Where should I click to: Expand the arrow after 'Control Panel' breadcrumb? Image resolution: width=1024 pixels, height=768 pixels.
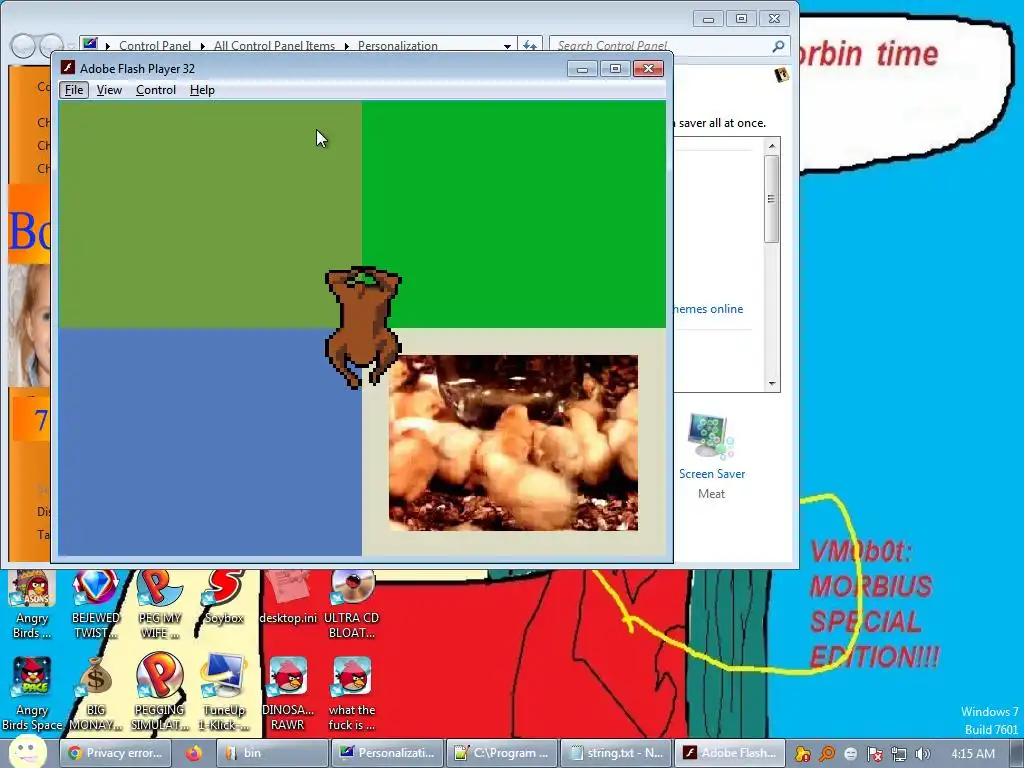tap(202, 46)
